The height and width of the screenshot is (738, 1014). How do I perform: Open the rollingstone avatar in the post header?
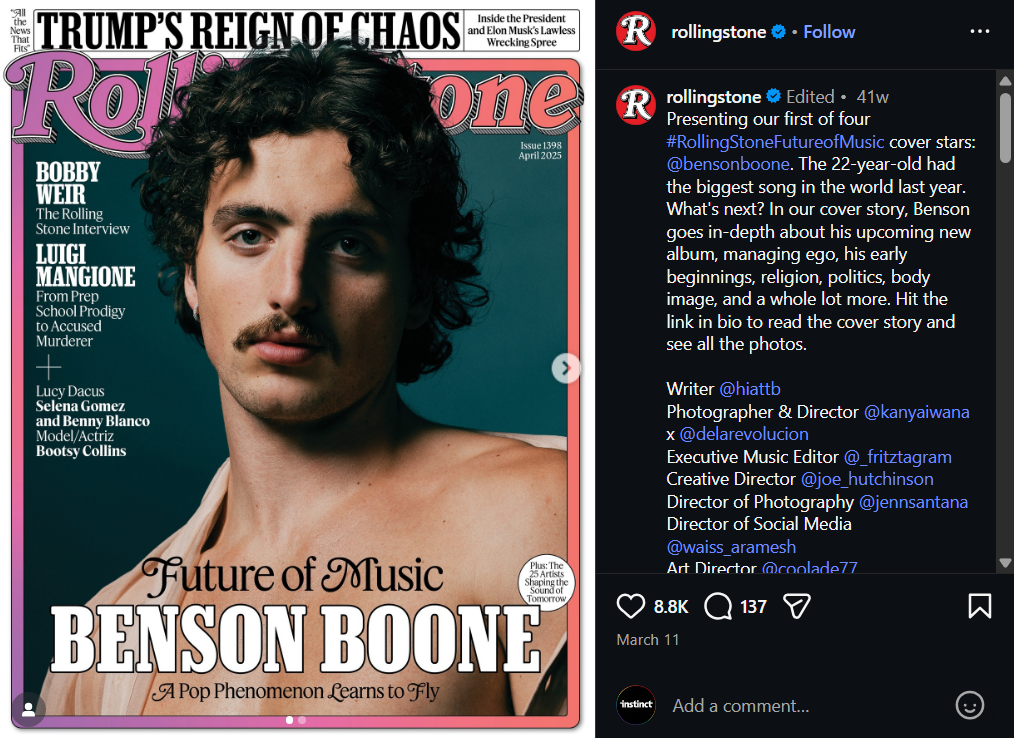(636, 31)
